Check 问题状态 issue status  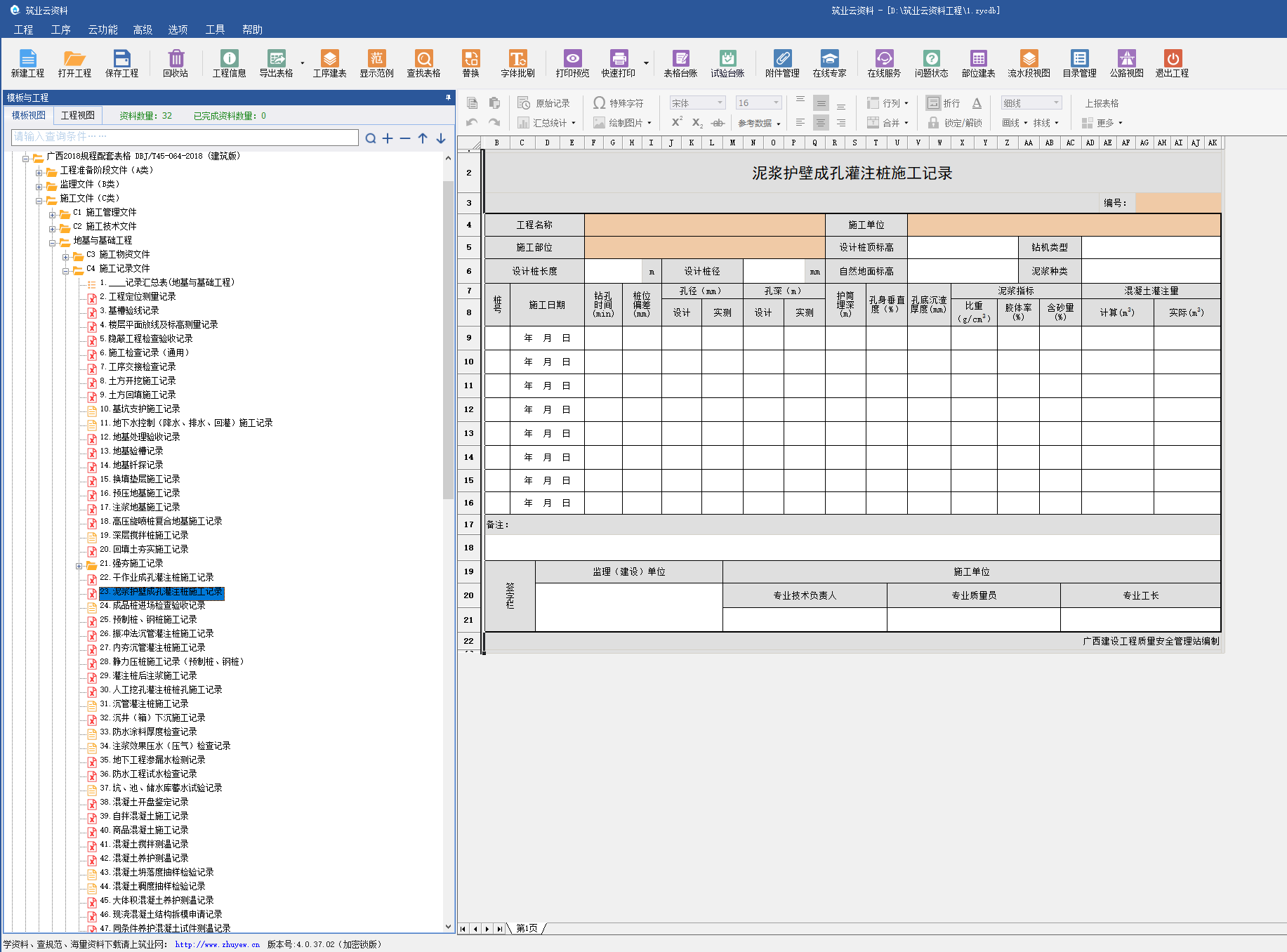931,63
